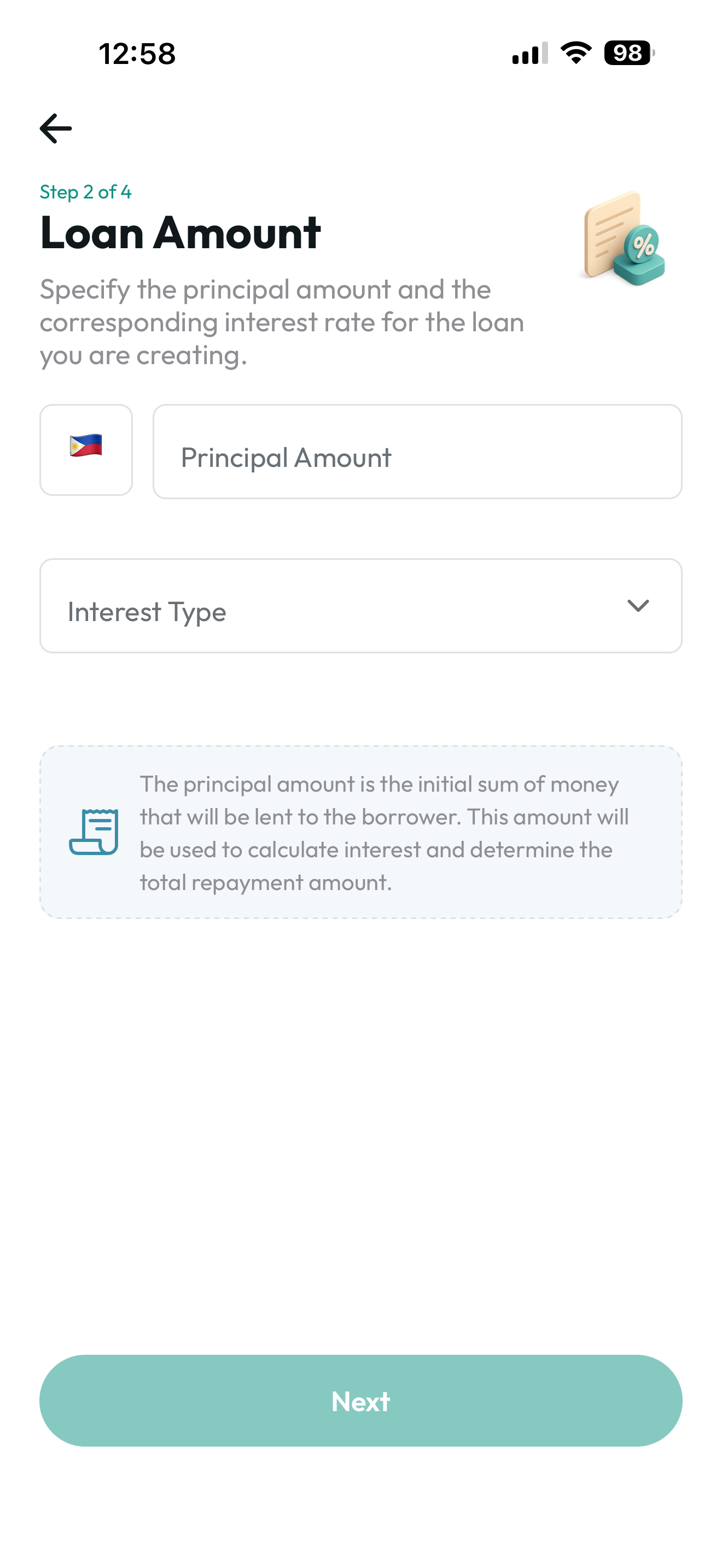Tap the battery indicator showing 98
The image size is (722, 1568).
click(x=627, y=54)
